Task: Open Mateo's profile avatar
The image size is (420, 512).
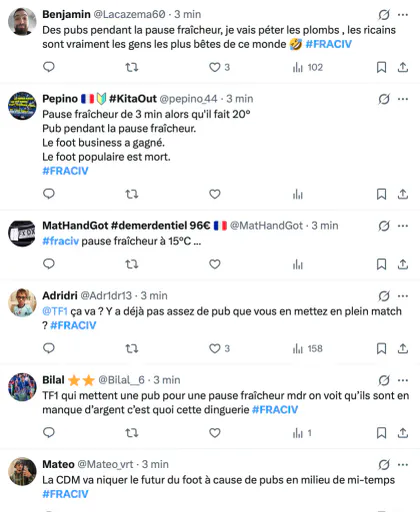Action: click(x=22, y=471)
